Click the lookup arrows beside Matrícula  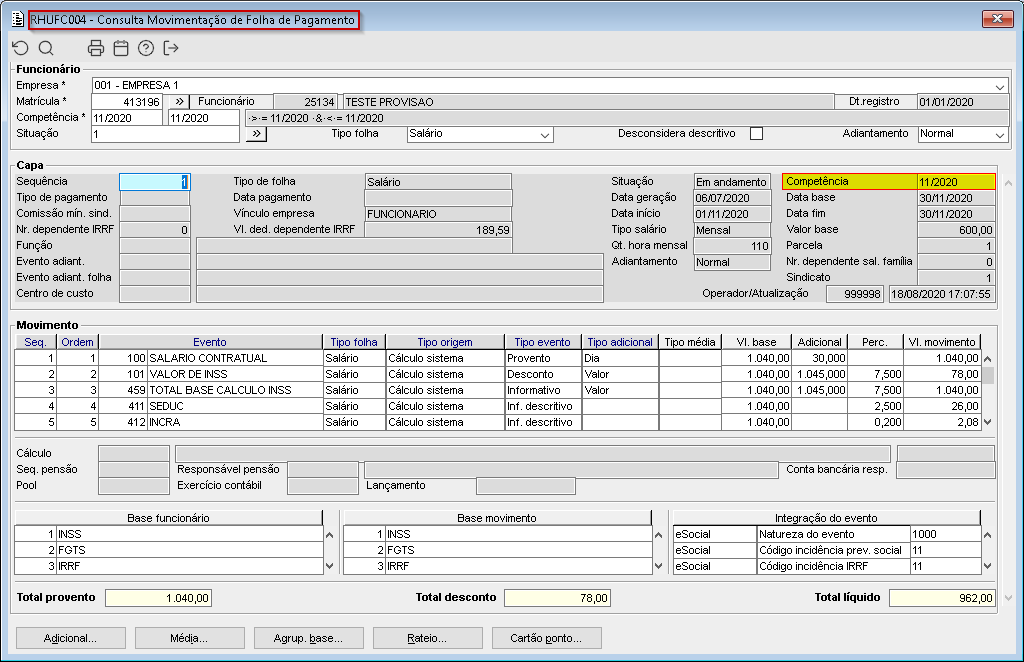point(179,102)
